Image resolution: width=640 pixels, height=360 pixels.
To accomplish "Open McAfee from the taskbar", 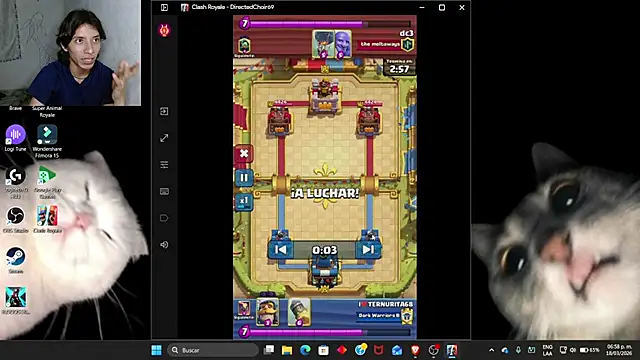I will [378, 350].
